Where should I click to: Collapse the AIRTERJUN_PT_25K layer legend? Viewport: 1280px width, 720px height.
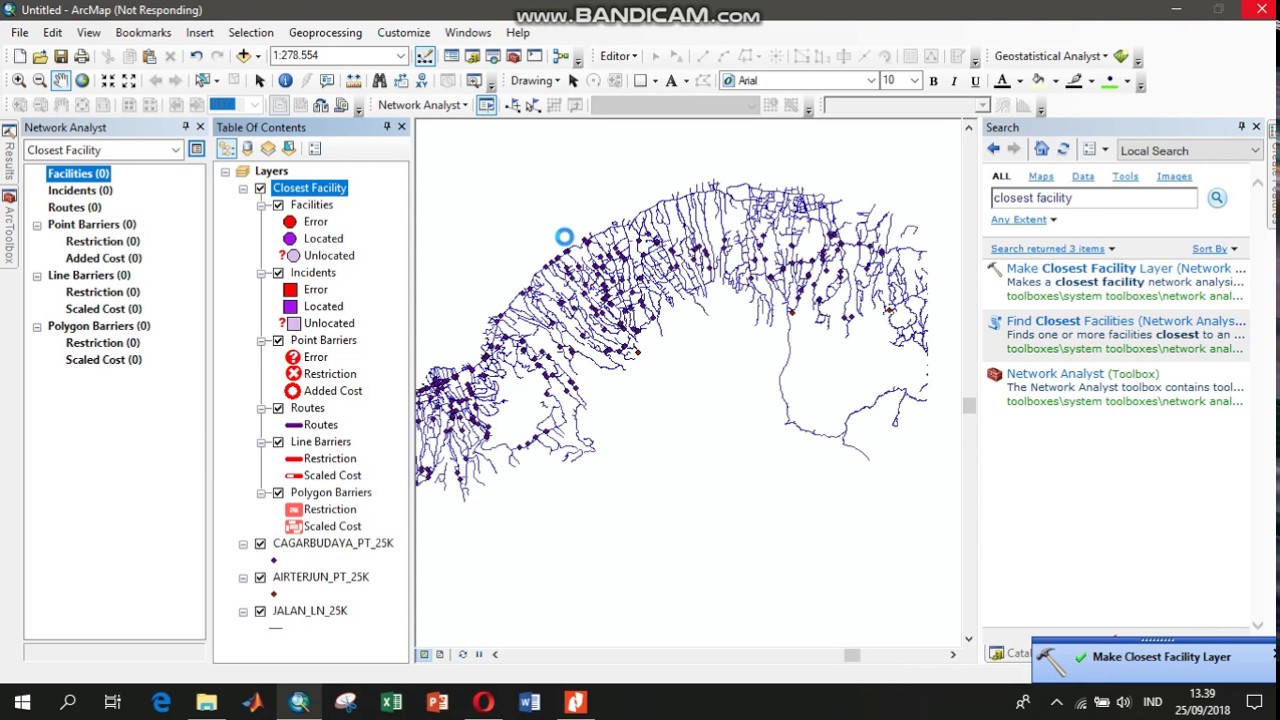click(243, 578)
